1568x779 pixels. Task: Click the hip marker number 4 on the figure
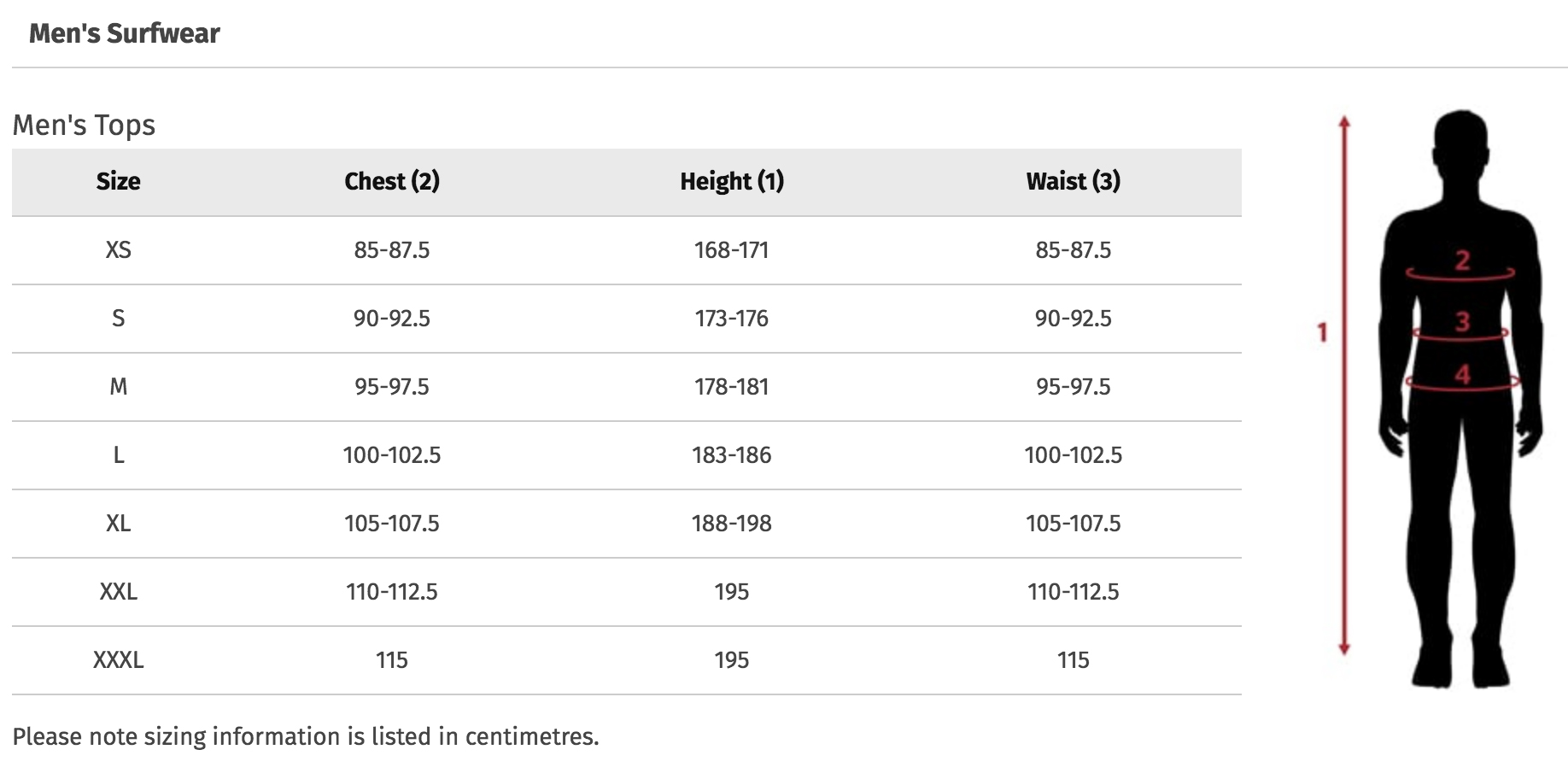(1463, 374)
